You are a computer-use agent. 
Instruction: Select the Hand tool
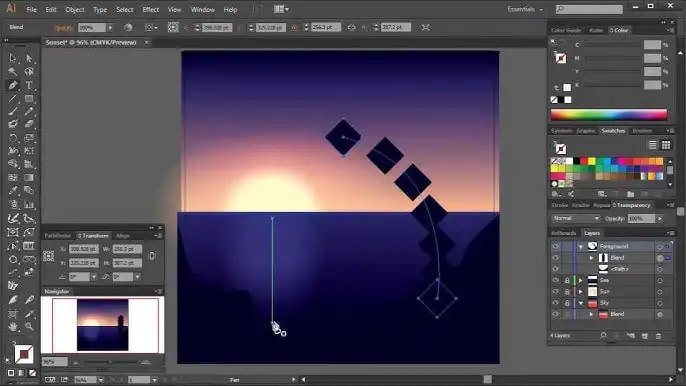13,326
